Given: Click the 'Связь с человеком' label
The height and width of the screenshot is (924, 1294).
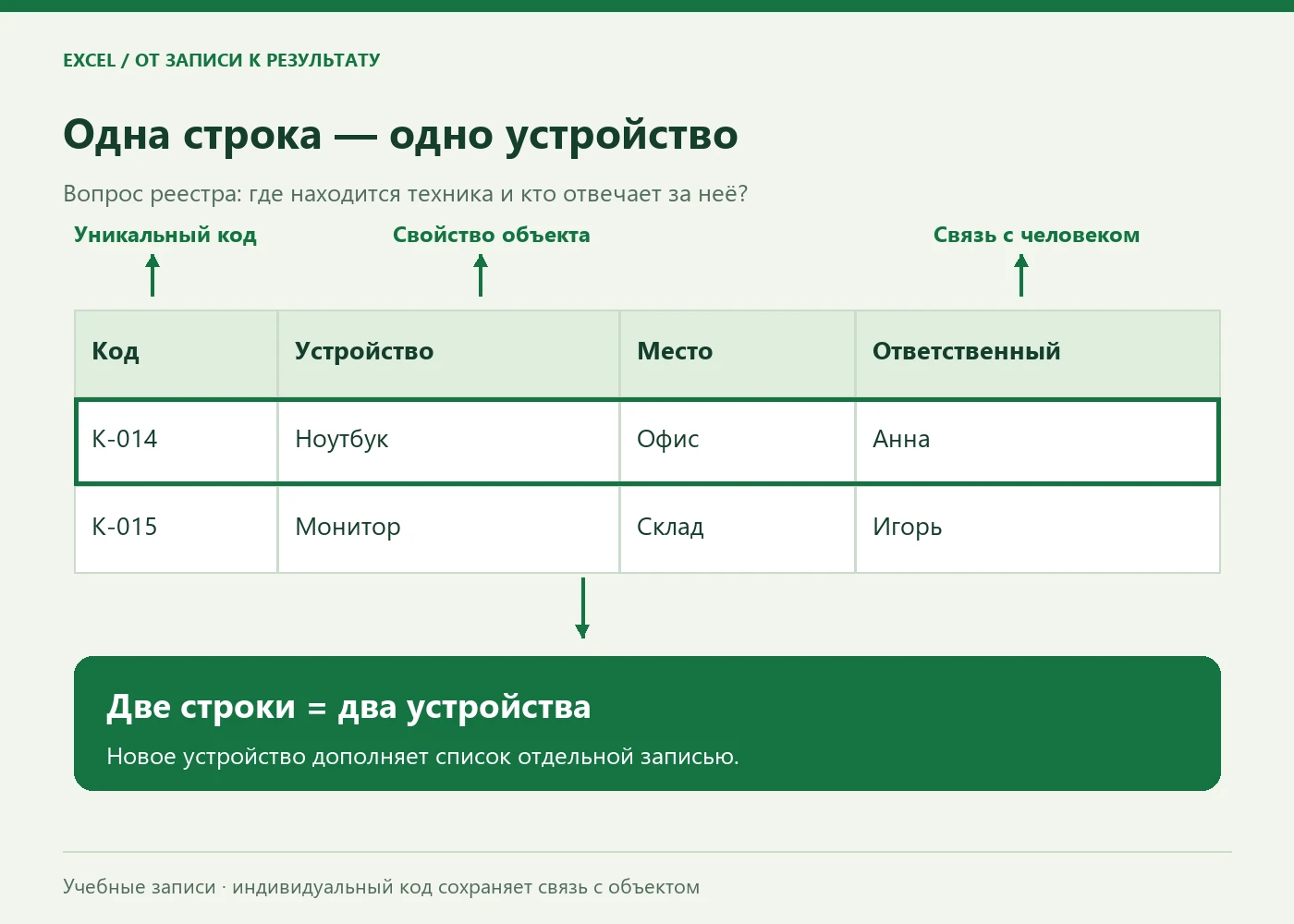Looking at the screenshot, I should [x=1036, y=236].
